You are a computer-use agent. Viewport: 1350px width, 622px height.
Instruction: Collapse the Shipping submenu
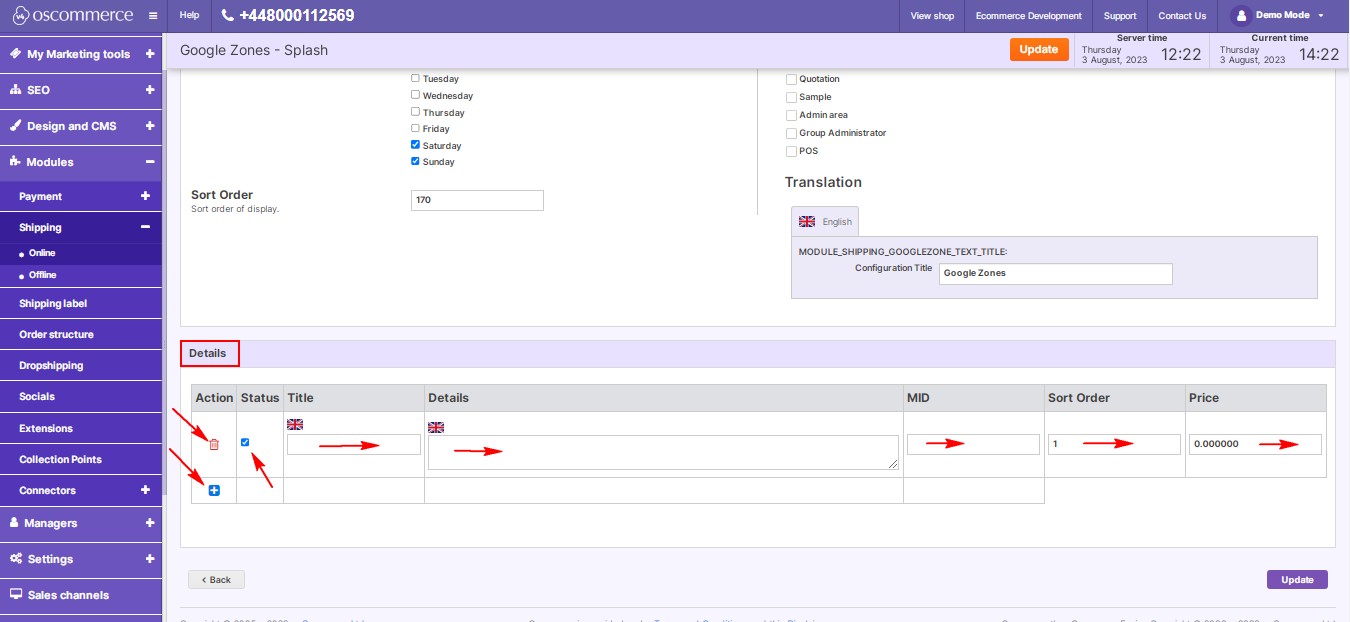click(x=145, y=227)
